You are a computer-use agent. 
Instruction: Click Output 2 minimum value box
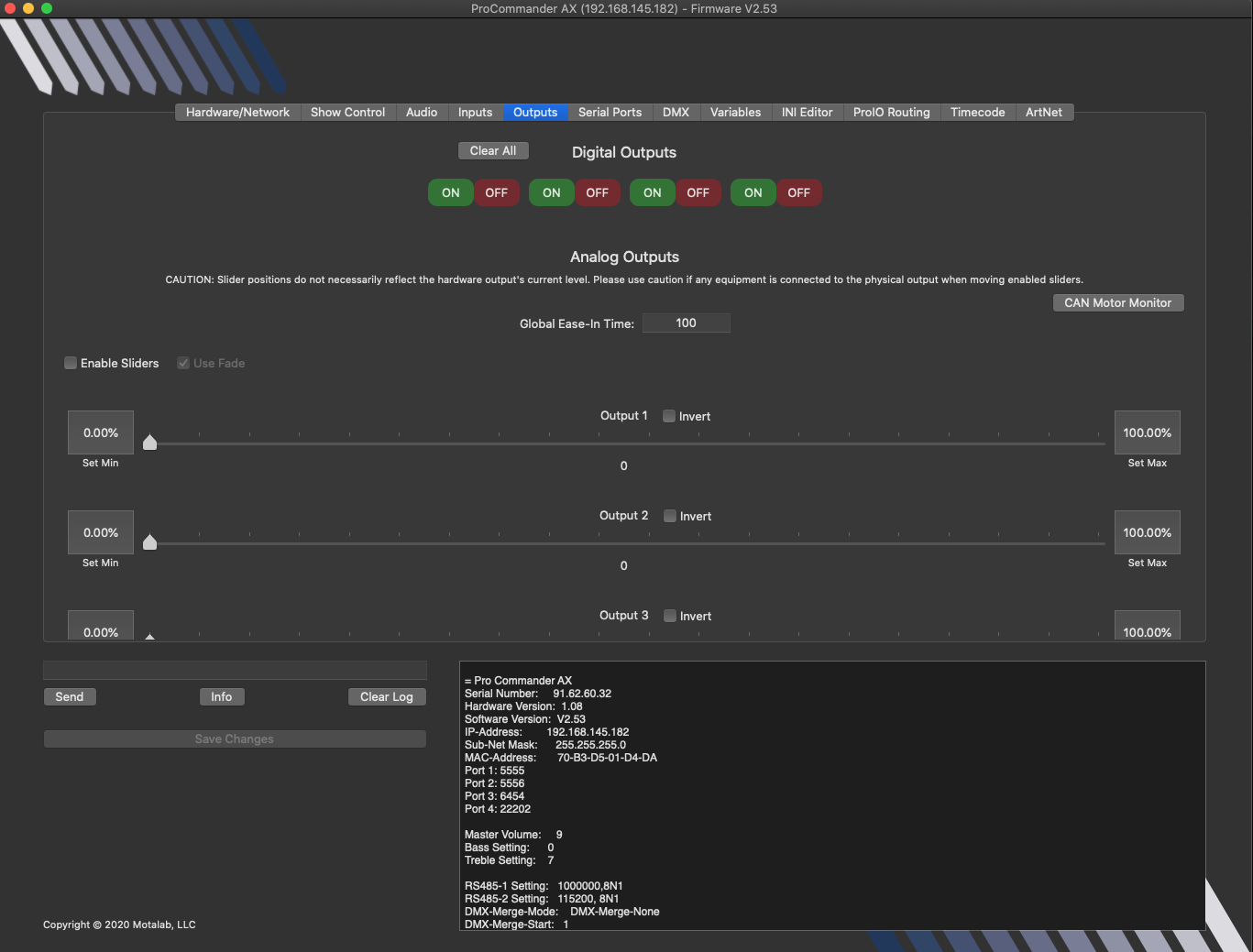tap(101, 532)
